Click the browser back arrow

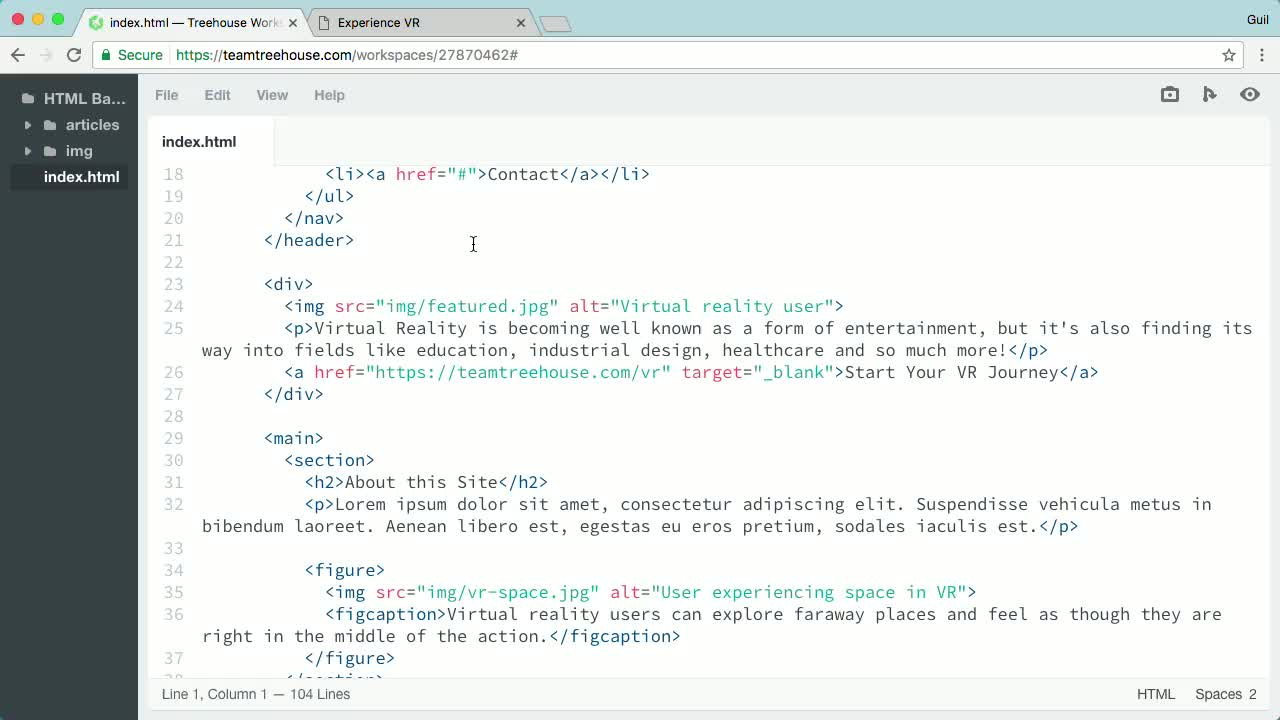tap(17, 55)
